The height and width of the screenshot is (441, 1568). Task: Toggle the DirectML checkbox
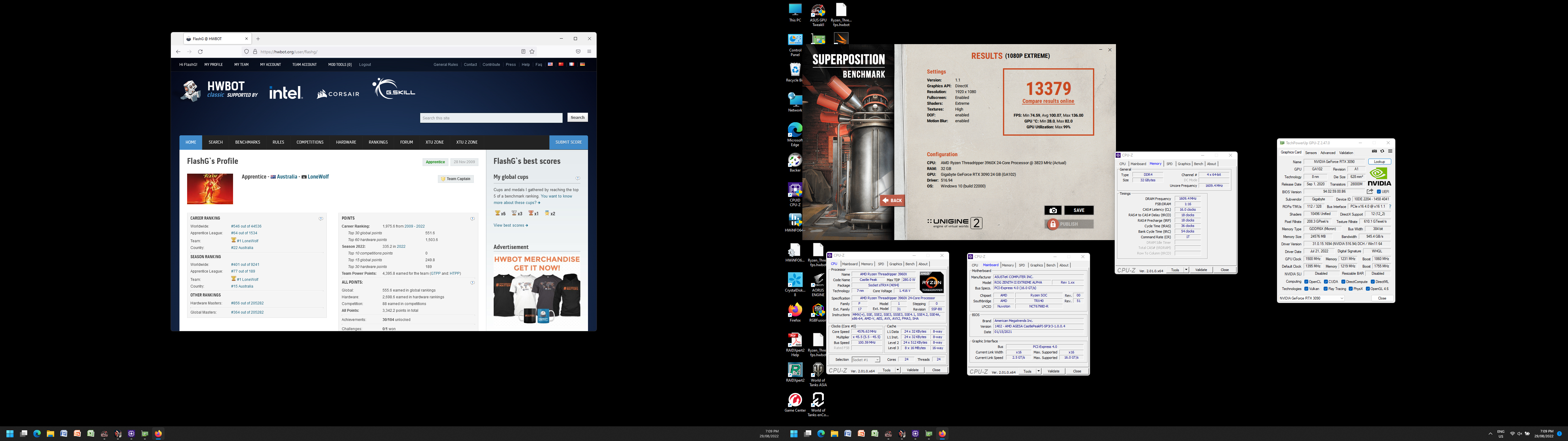pyautogui.click(x=1373, y=281)
